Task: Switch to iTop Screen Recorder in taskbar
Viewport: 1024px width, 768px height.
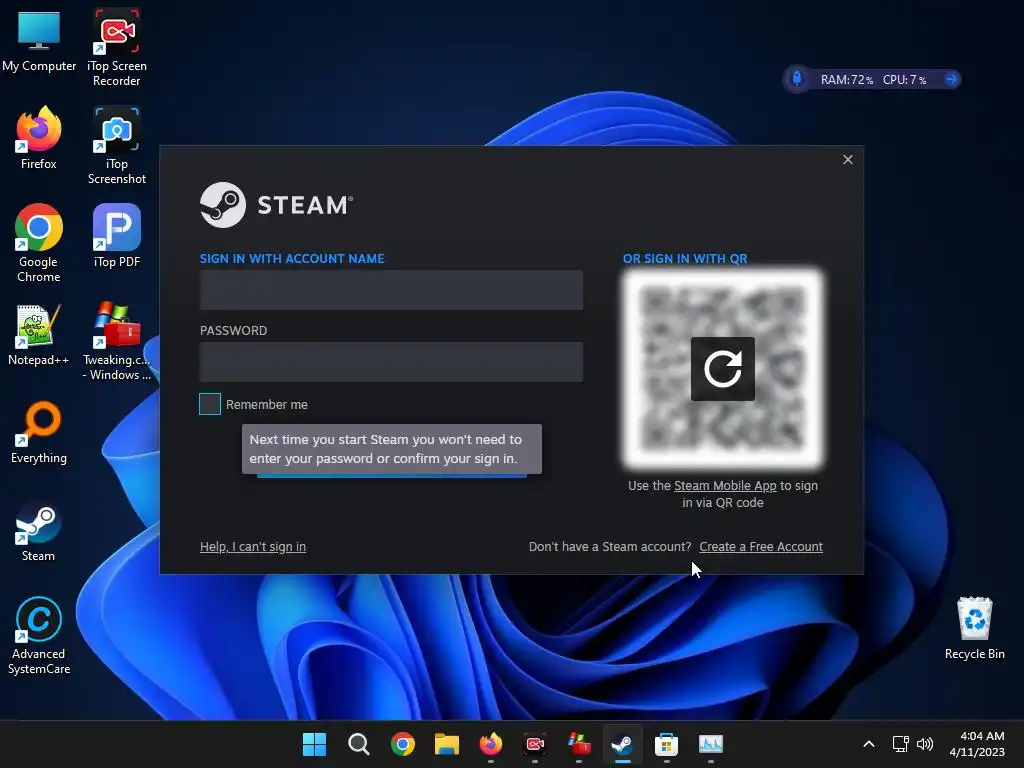Action: (535, 744)
